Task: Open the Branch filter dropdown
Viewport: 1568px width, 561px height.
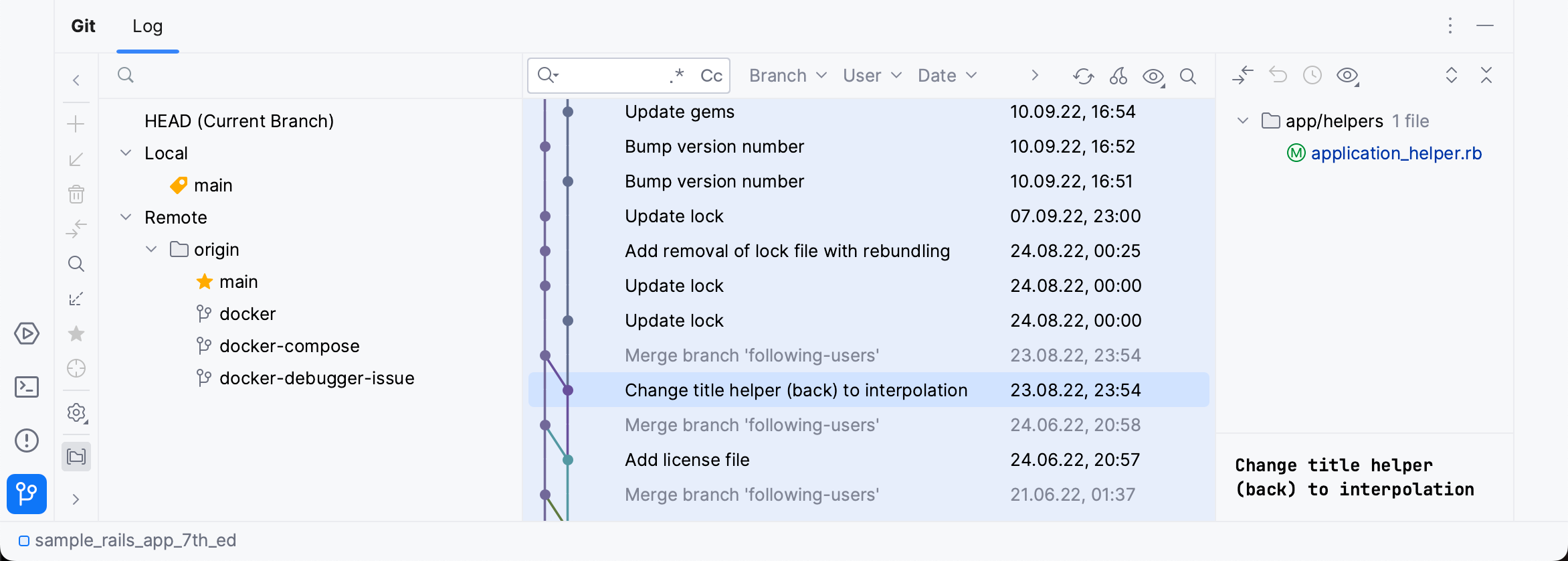Action: coord(787,76)
